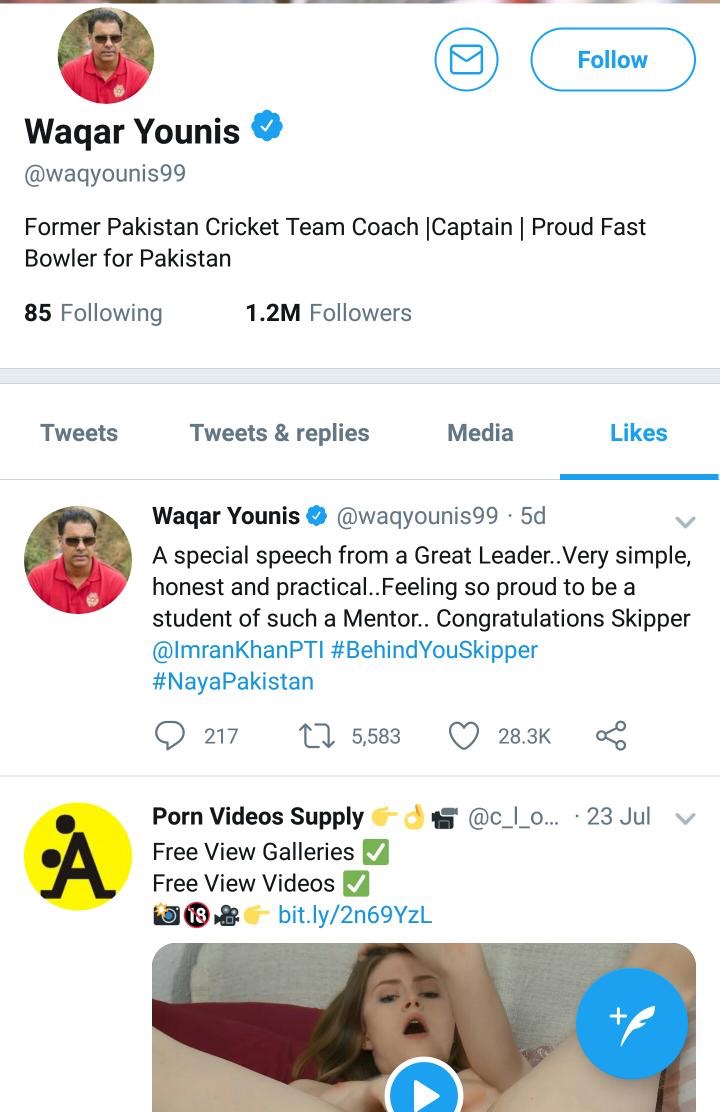
Task: Share the Waqar Younis tweet
Action: click(611, 736)
